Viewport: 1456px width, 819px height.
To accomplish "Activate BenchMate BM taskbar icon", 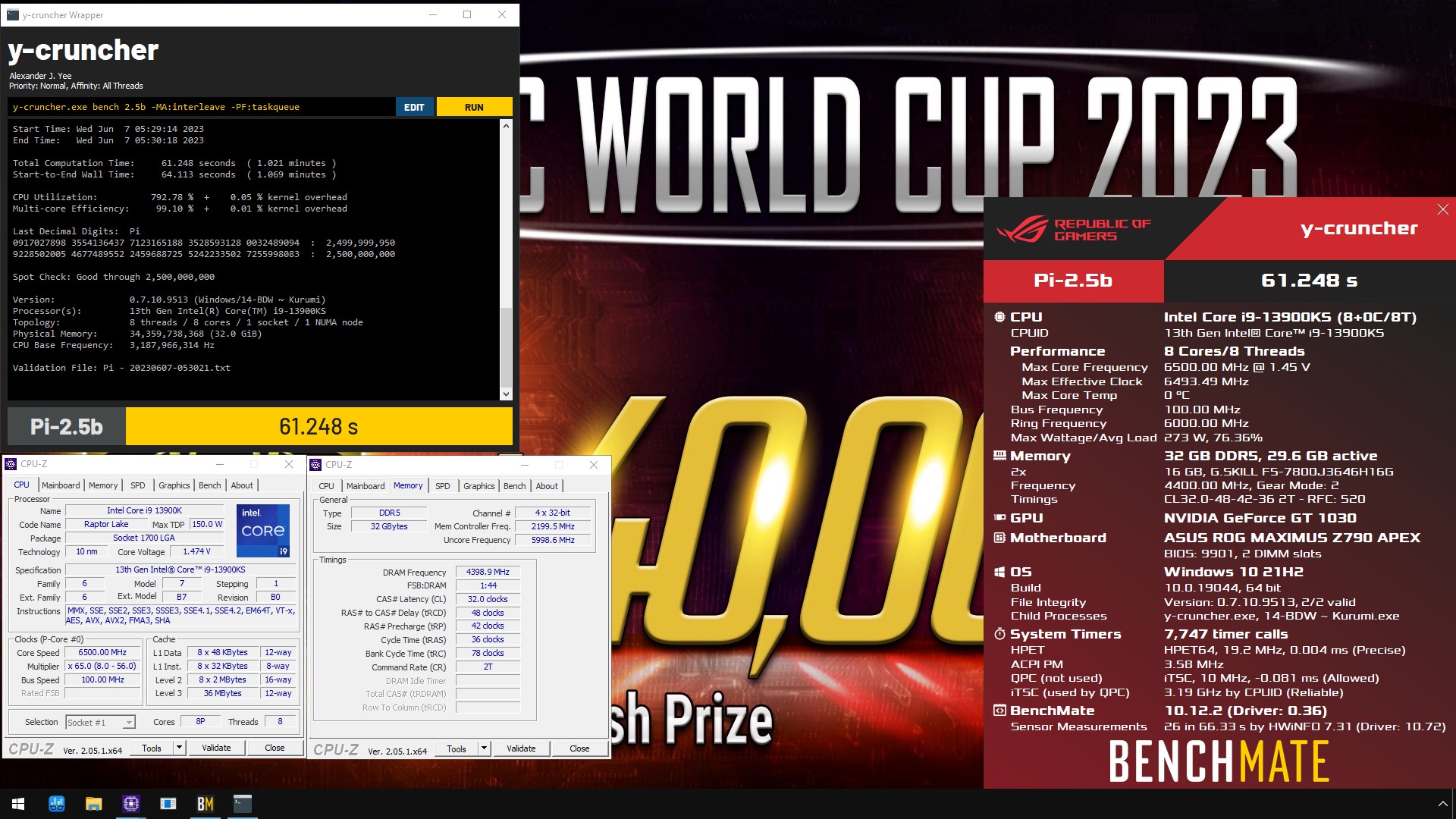I will tap(205, 804).
